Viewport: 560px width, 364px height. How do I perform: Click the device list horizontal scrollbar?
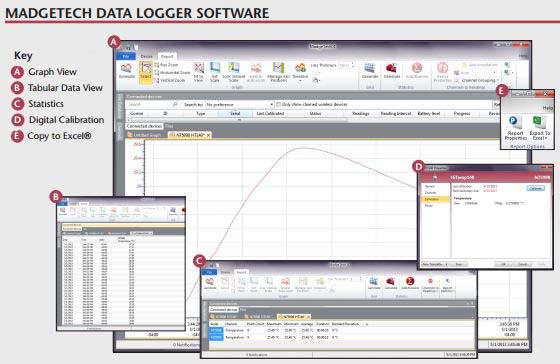click(x=238, y=120)
